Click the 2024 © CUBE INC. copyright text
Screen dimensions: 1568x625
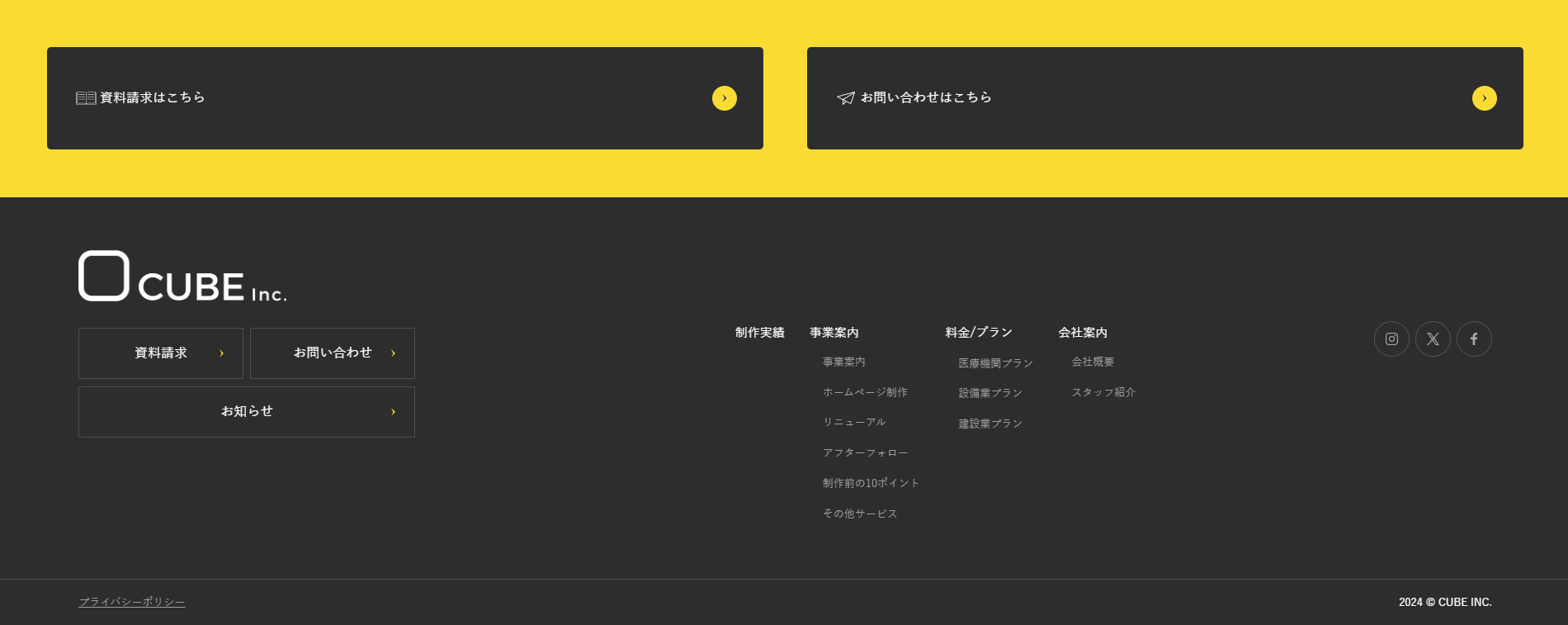coord(1445,603)
